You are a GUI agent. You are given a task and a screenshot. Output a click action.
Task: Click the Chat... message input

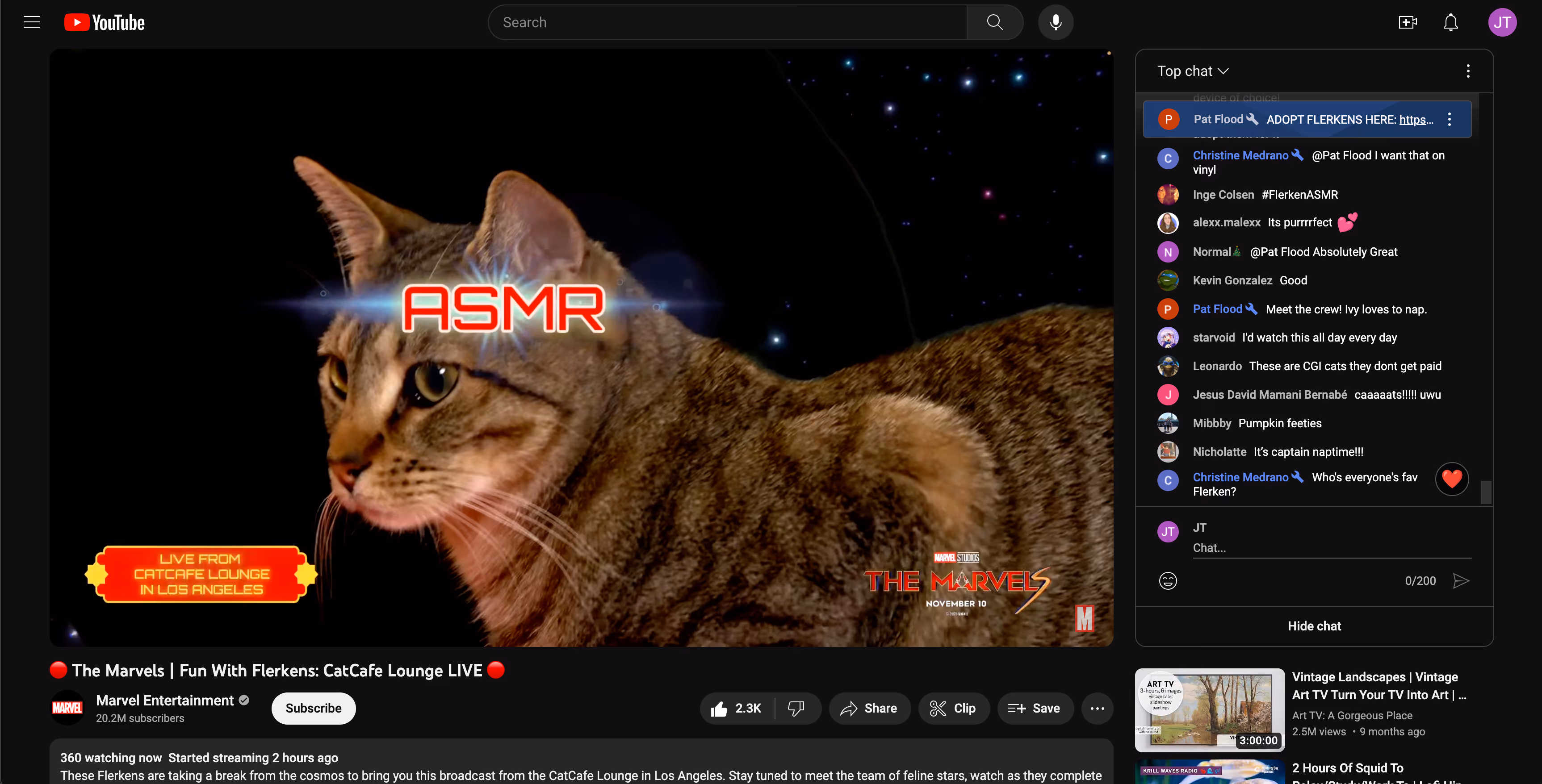pos(1331,548)
